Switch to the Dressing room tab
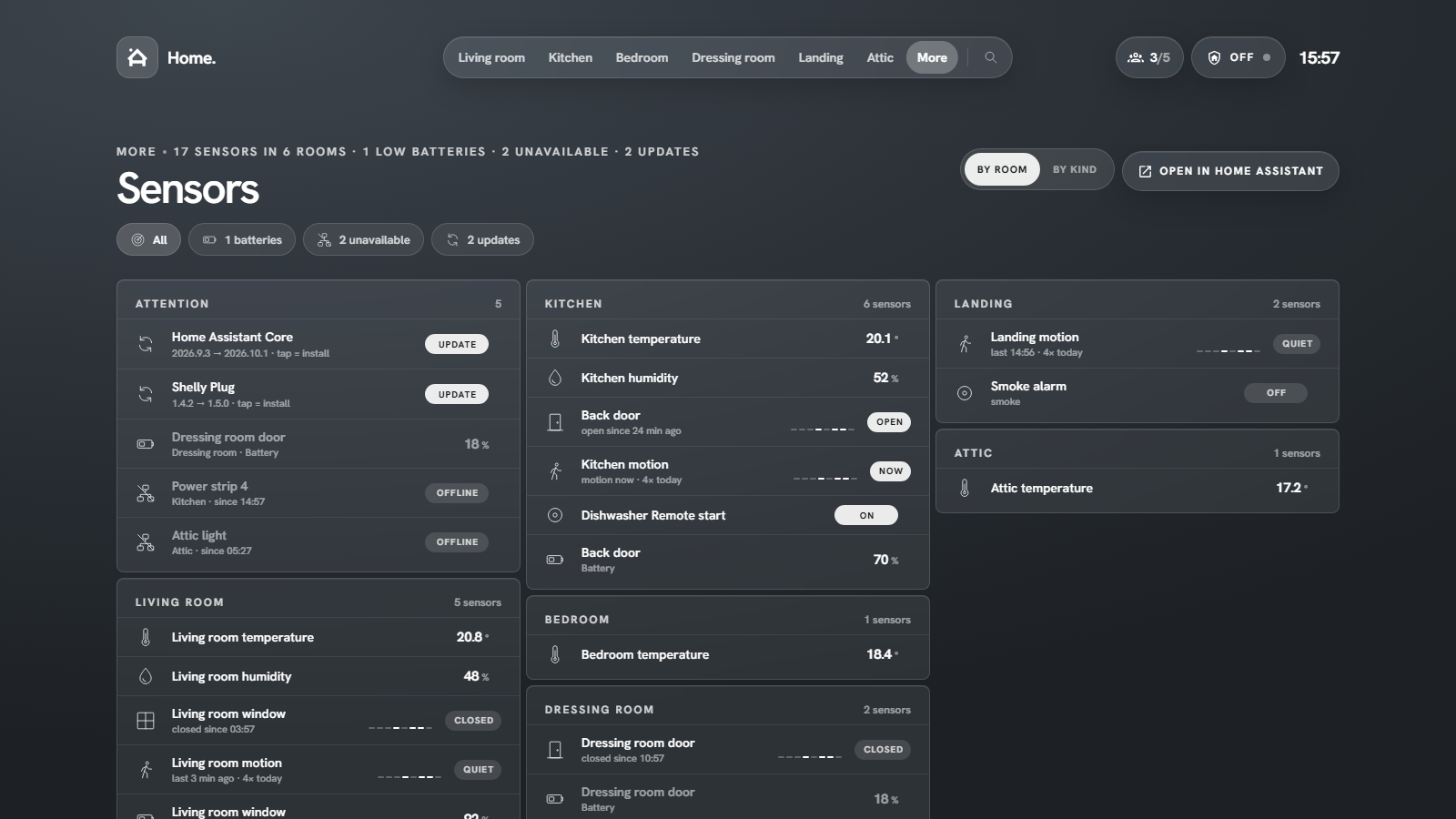1456x819 pixels. coord(733,57)
